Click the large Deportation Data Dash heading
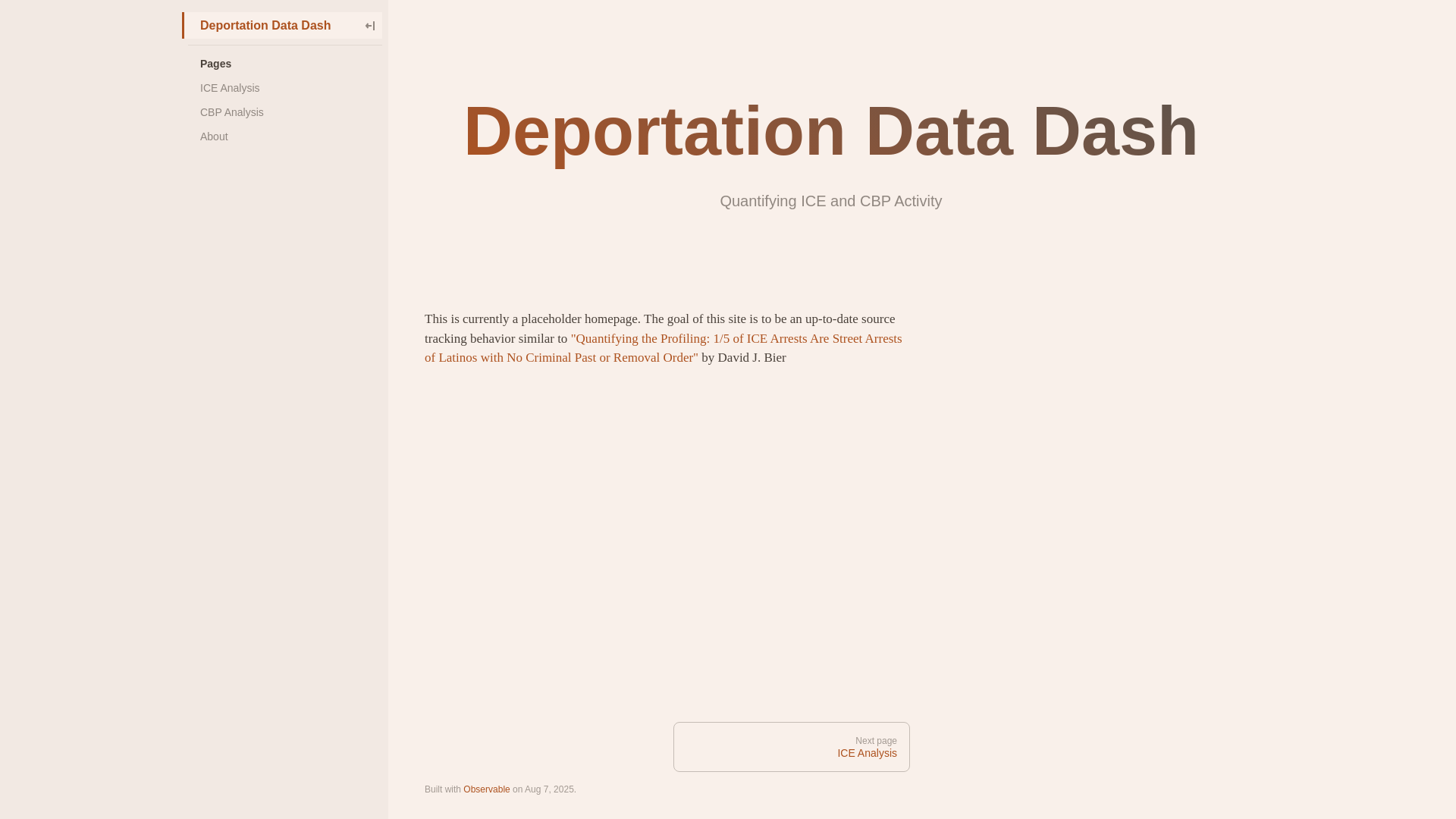Image resolution: width=1456 pixels, height=819 pixels. click(x=831, y=131)
